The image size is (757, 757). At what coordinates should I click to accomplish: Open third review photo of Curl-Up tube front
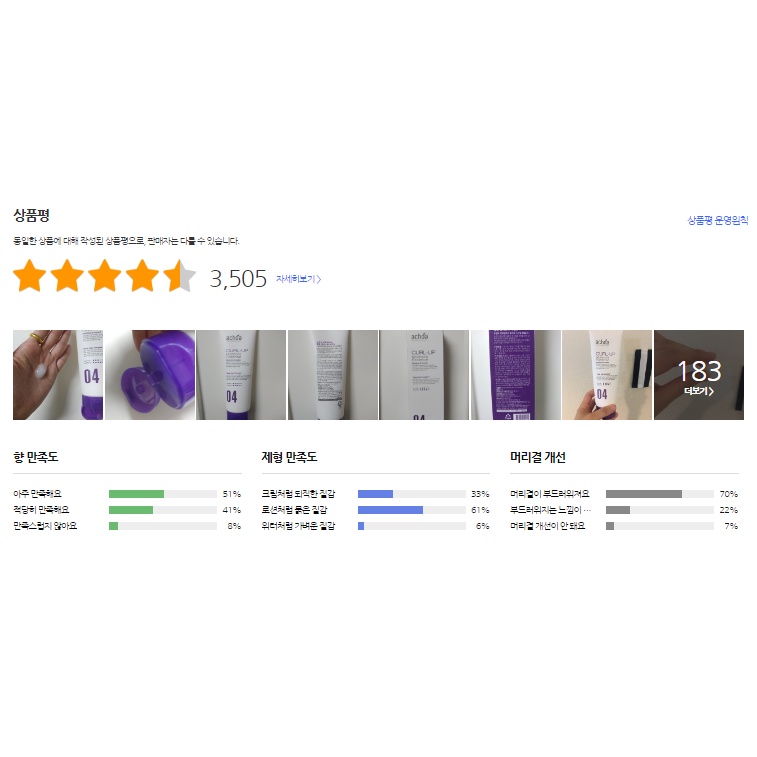(241, 375)
